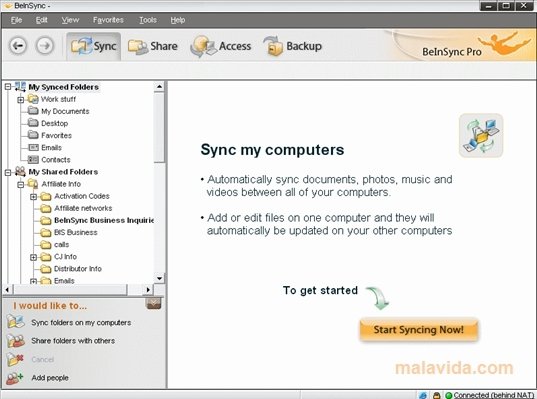Image resolution: width=537 pixels, height=399 pixels.
Task: Switch to the Access tab
Action: click(x=221, y=46)
